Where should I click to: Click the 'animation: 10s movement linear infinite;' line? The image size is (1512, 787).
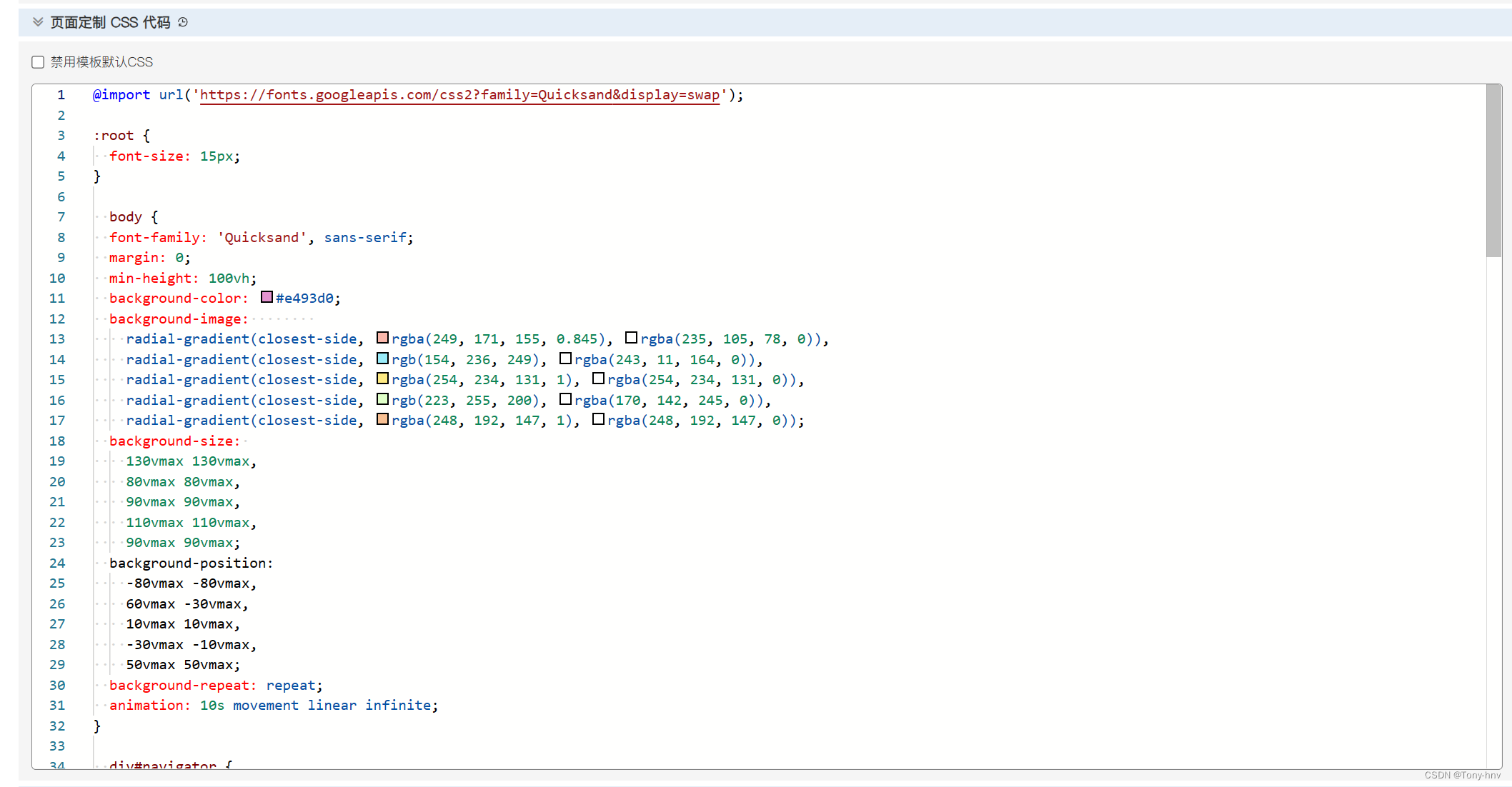click(x=274, y=706)
